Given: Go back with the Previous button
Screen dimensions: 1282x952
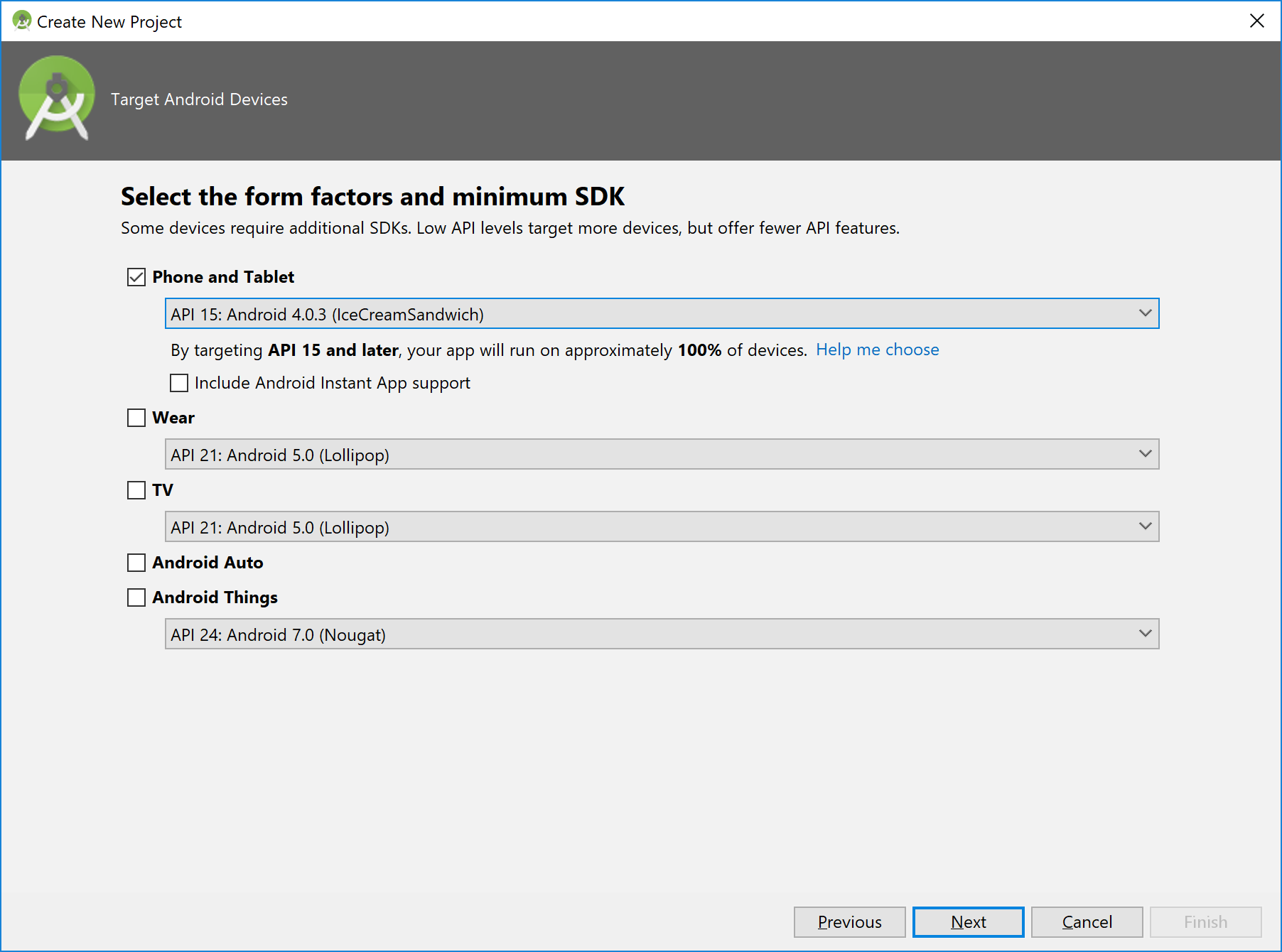Looking at the screenshot, I should tap(849, 922).
